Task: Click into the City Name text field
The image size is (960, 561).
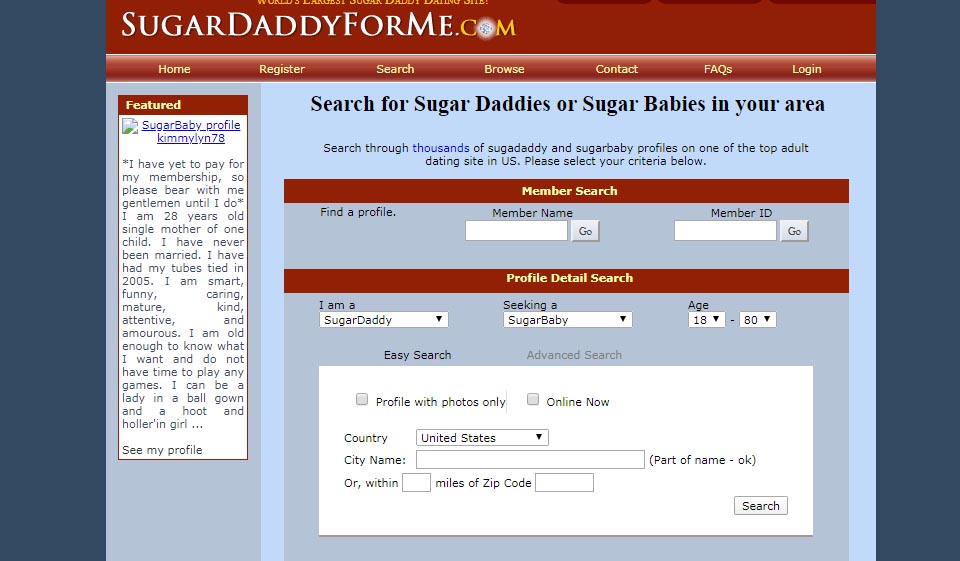Action: (530, 460)
